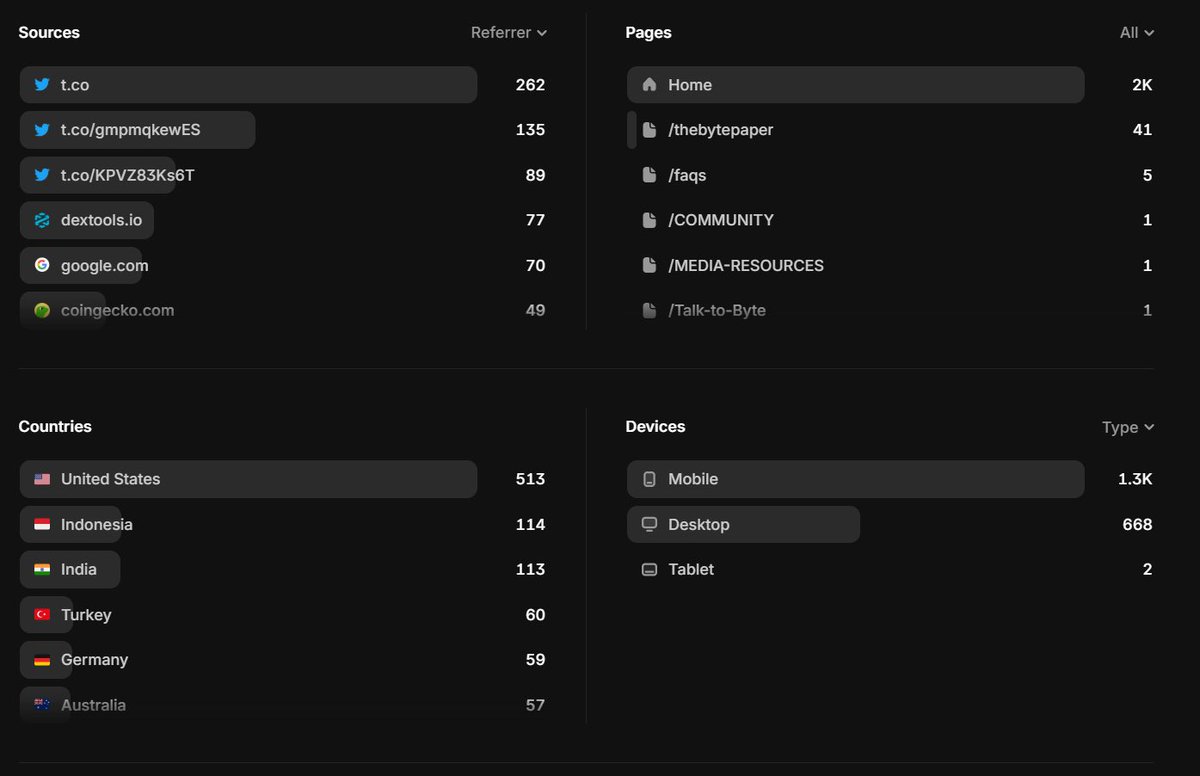Click the 262 visitor count for t.co
Viewport: 1200px width, 776px height.
530,85
